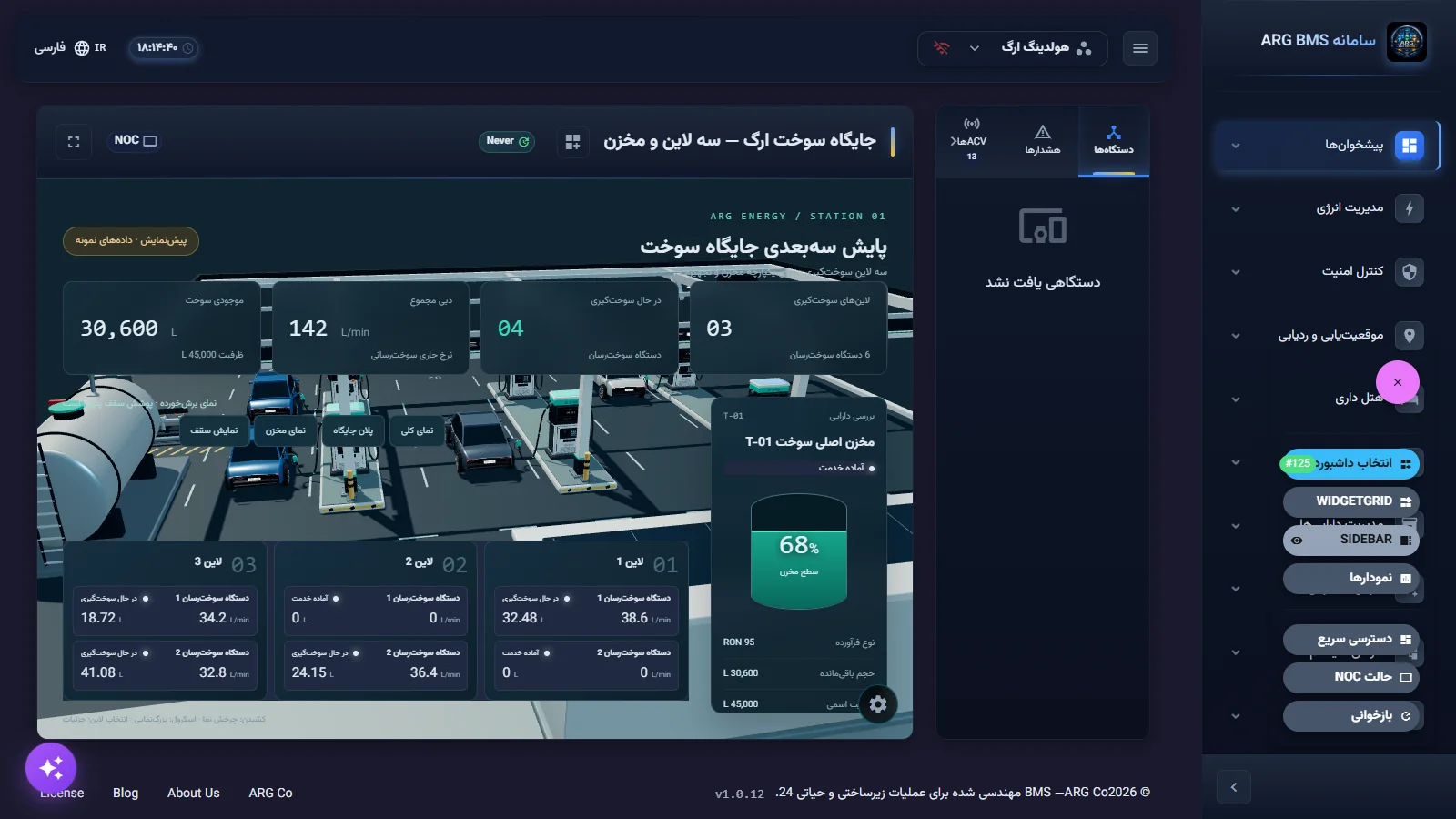
Task: Click the location pin icon for موقعیت‌یابی و ردیابی
Action: (x=1410, y=336)
